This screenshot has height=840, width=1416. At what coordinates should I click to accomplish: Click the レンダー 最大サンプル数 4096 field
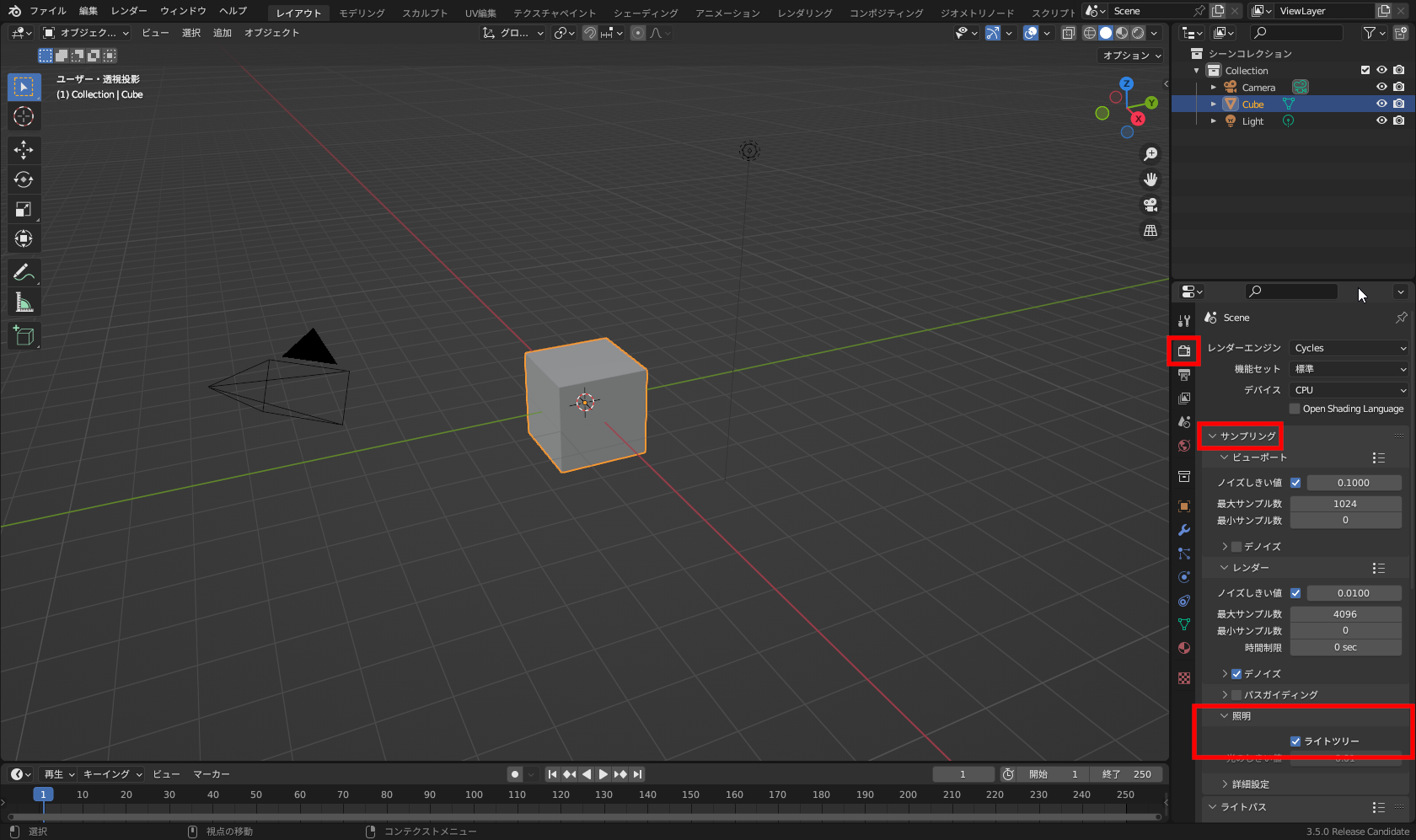coord(1345,614)
